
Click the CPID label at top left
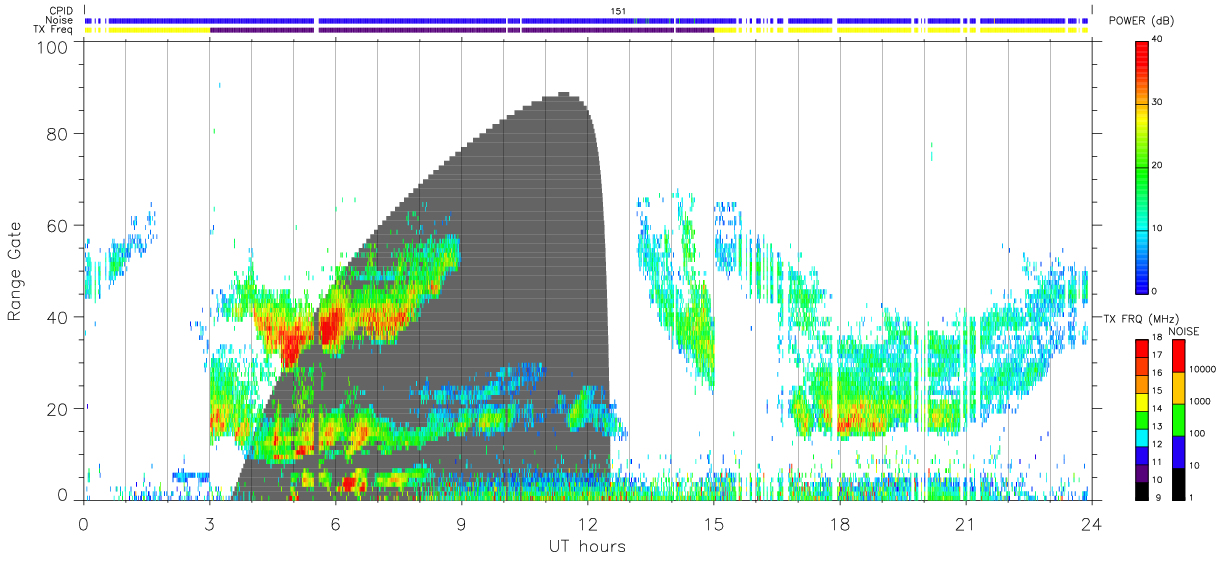tap(61, 11)
